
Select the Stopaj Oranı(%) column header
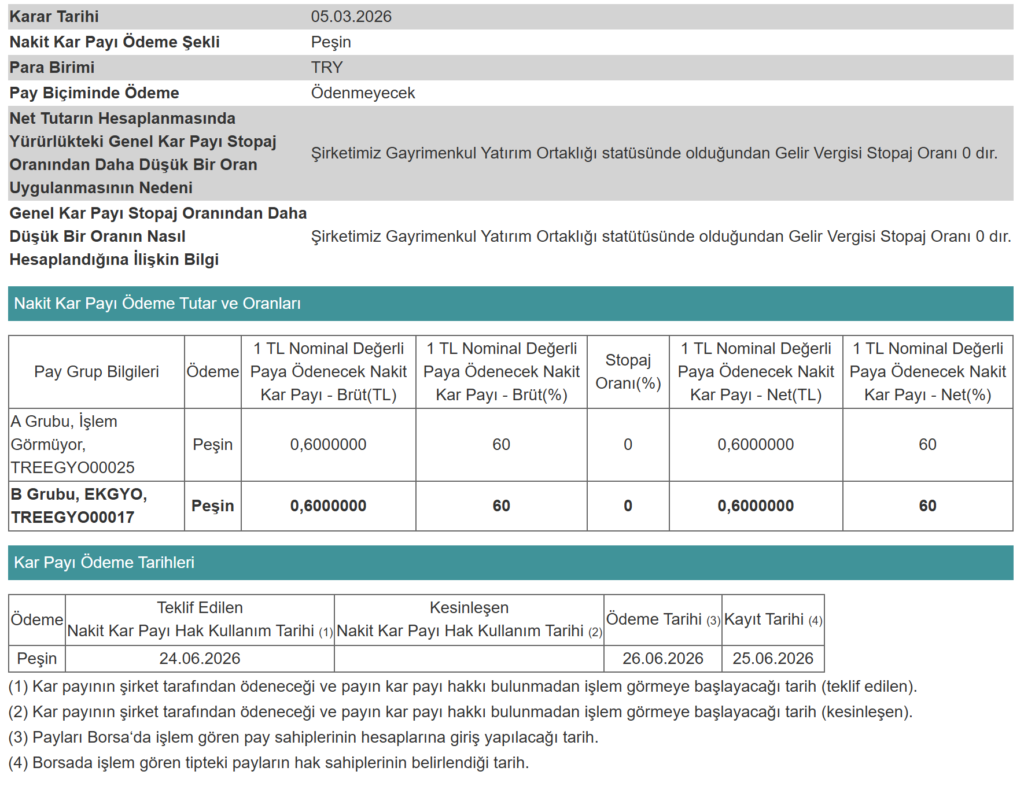pos(628,371)
